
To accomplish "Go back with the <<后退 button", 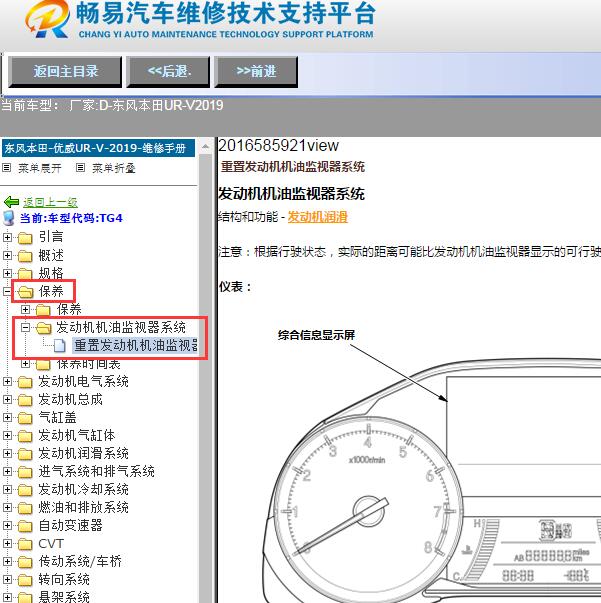I will (x=169, y=72).
